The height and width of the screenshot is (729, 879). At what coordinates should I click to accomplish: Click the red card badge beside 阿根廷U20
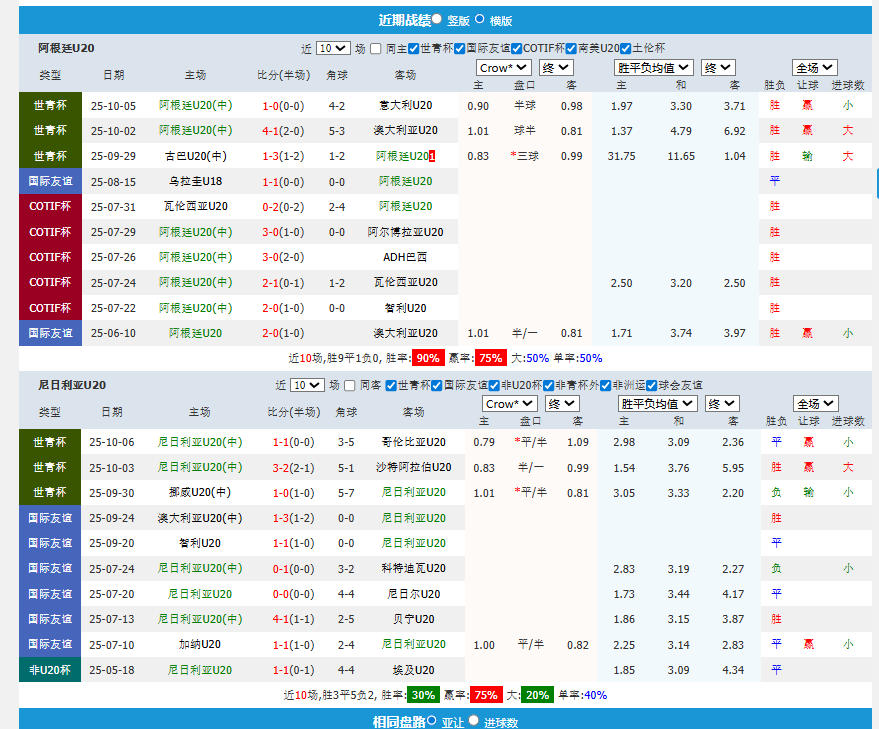click(432, 156)
